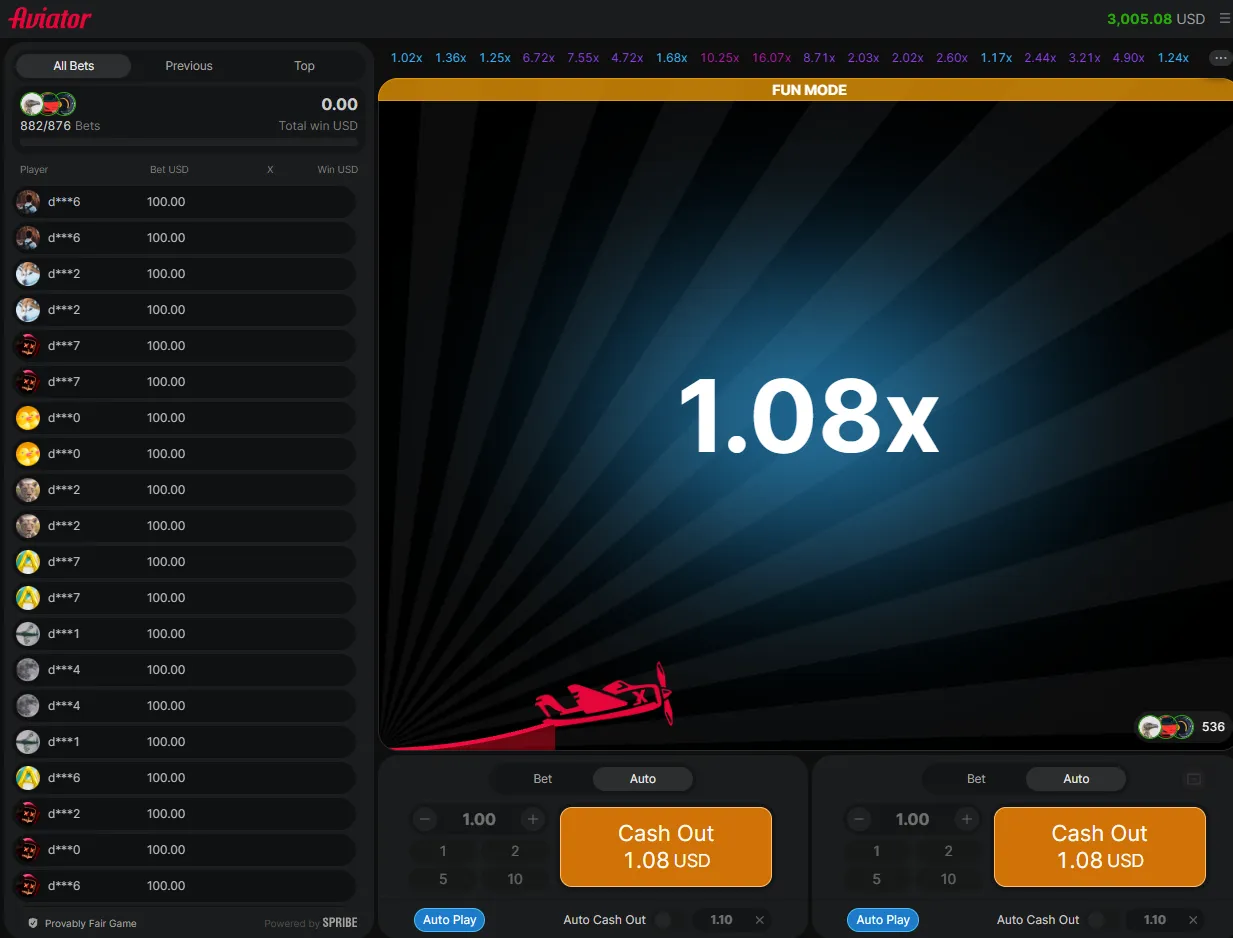Choose quick amount 2 in first bet panel
Screen dimensions: 1233x938
[x=515, y=851]
